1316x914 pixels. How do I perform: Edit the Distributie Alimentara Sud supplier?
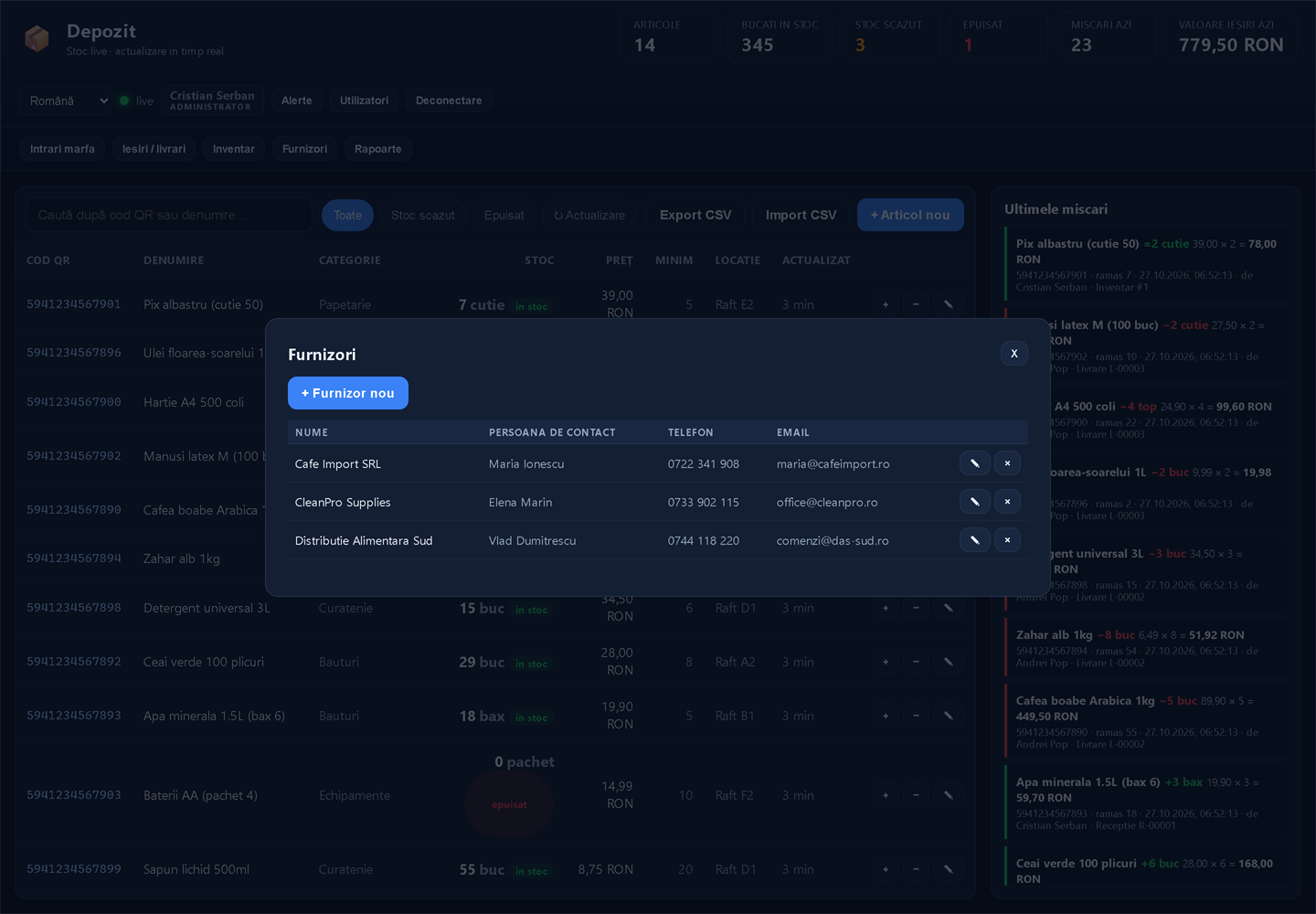click(x=974, y=540)
